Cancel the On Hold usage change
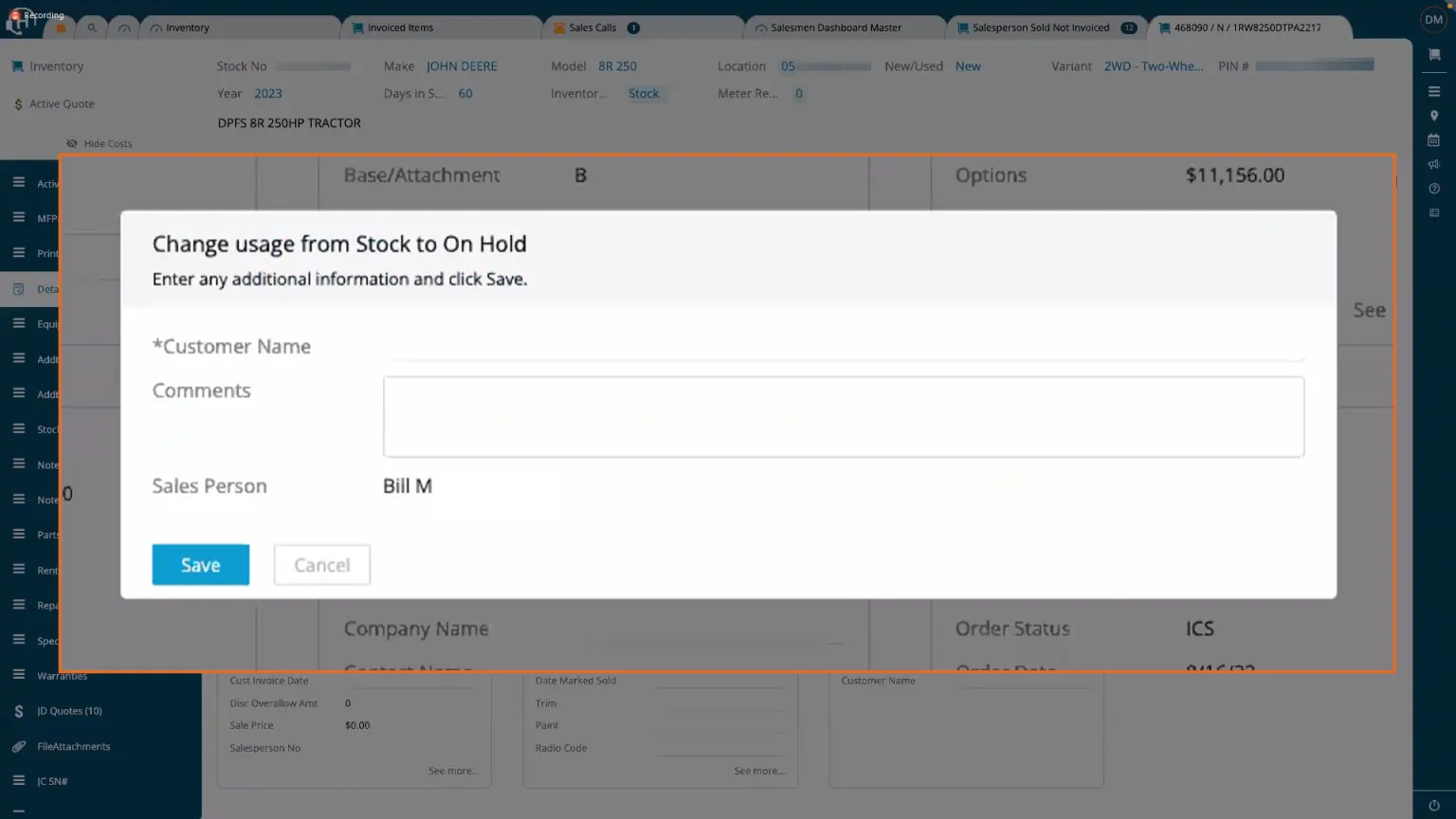 pyautogui.click(x=321, y=565)
